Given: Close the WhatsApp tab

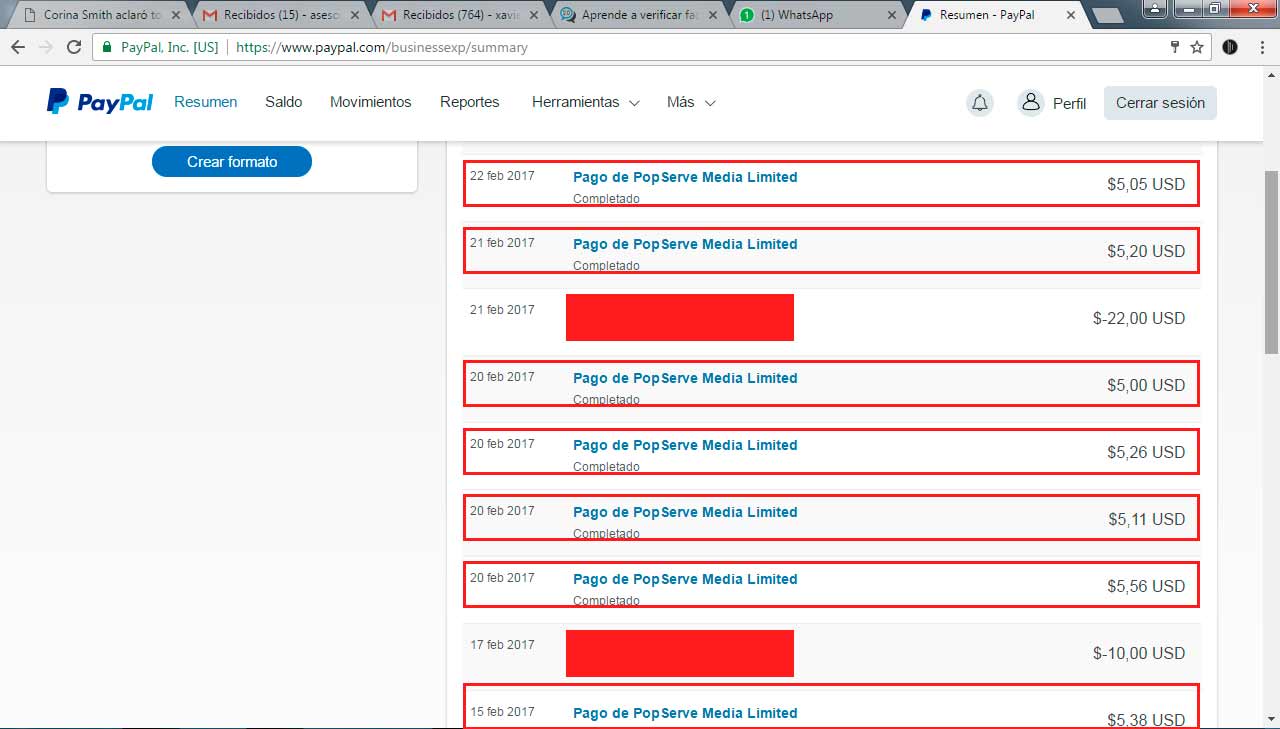Looking at the screenshot, I should pos(890,15).
